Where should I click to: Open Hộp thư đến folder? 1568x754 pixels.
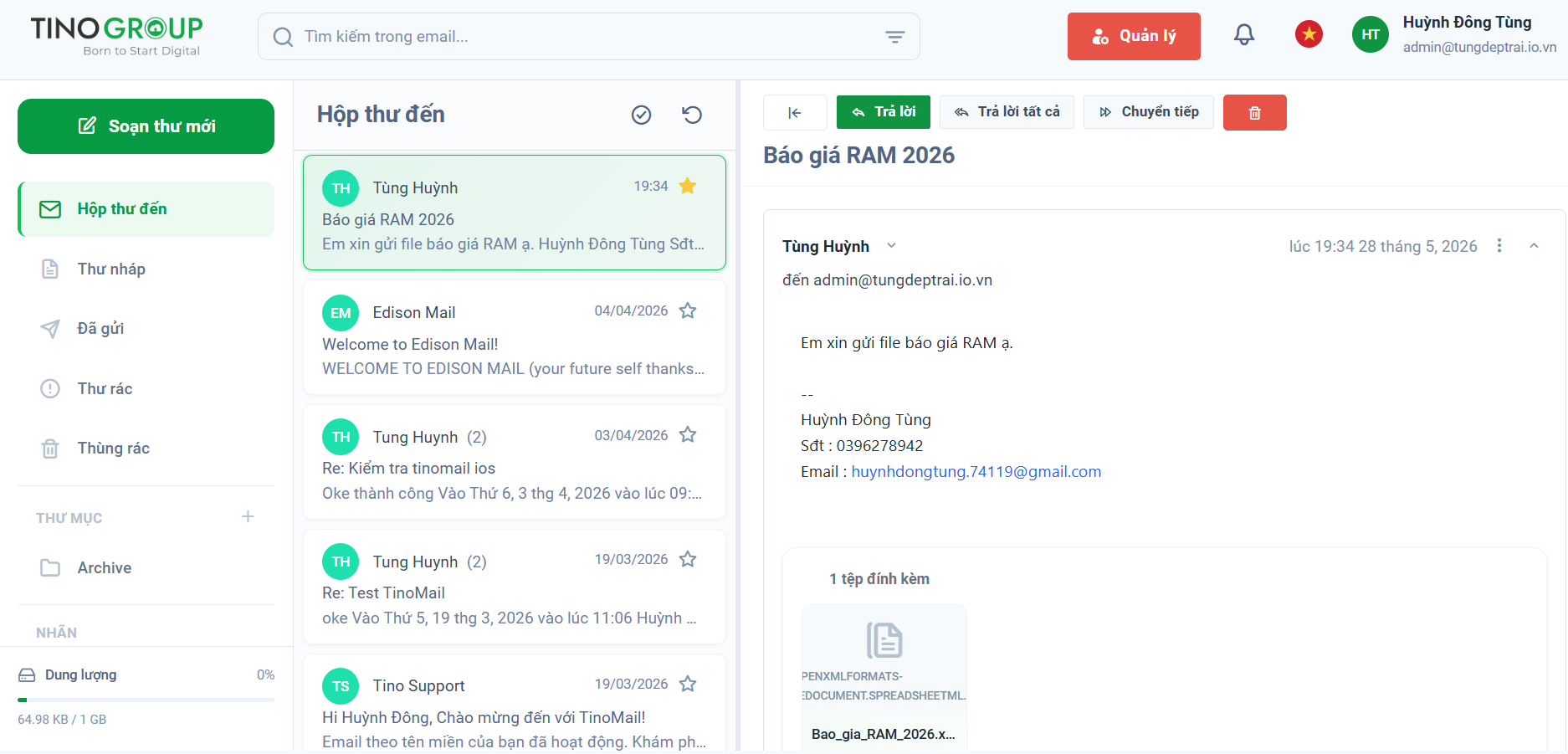tap(146, 209)
